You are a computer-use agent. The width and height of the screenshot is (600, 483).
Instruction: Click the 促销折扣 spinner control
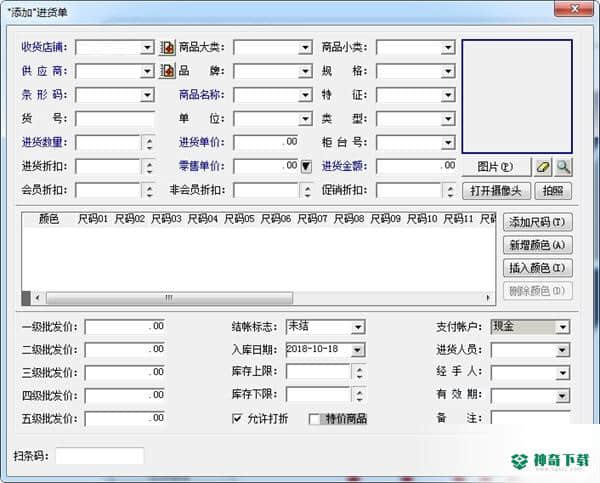450,191
